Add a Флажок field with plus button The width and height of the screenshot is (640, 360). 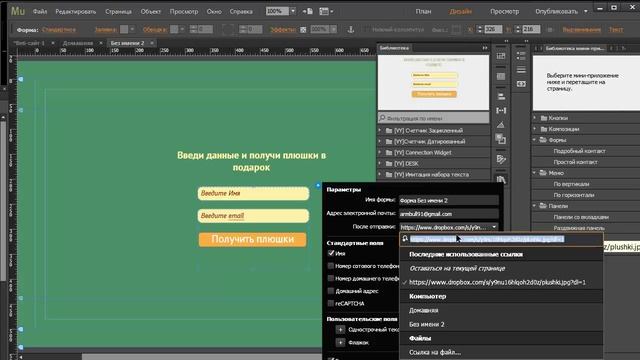(x=340, y=342)
